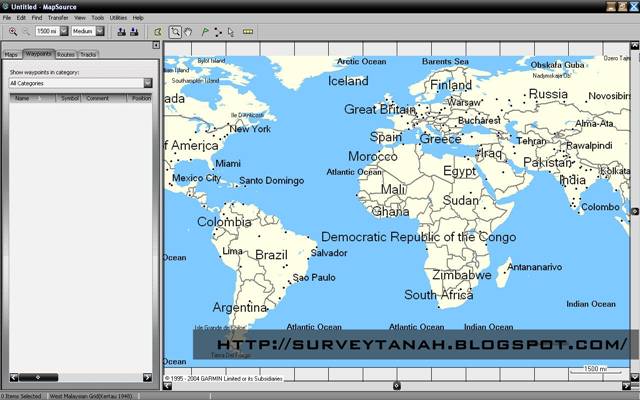The width and height of the screenshot is (640, 400).
Task: Click waypoint list left scroll arrow
Action: 14,378
